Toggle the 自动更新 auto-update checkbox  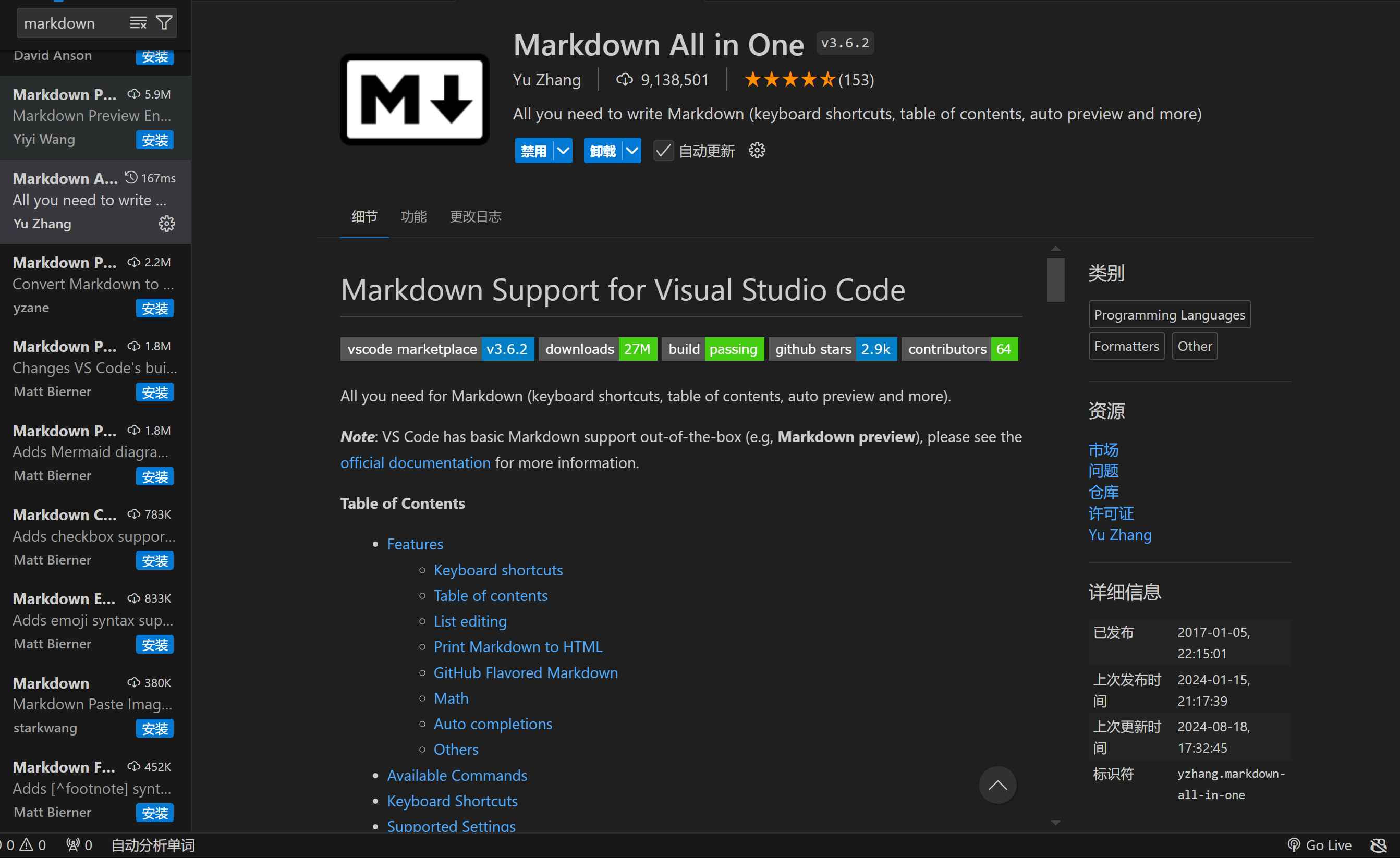pyautogui.click(x=663, y=151)
